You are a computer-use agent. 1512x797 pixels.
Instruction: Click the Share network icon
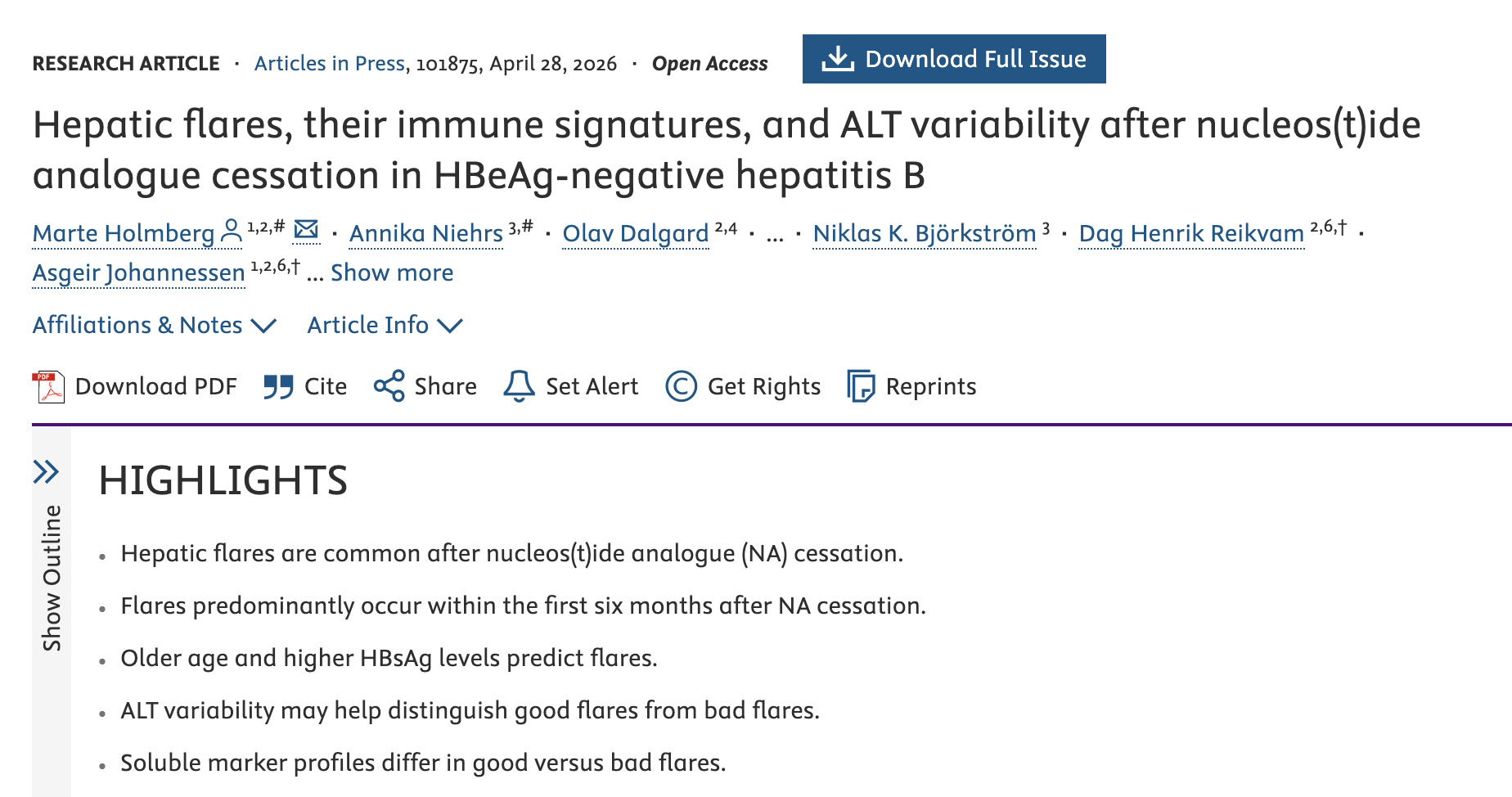[x=389, y=386]
